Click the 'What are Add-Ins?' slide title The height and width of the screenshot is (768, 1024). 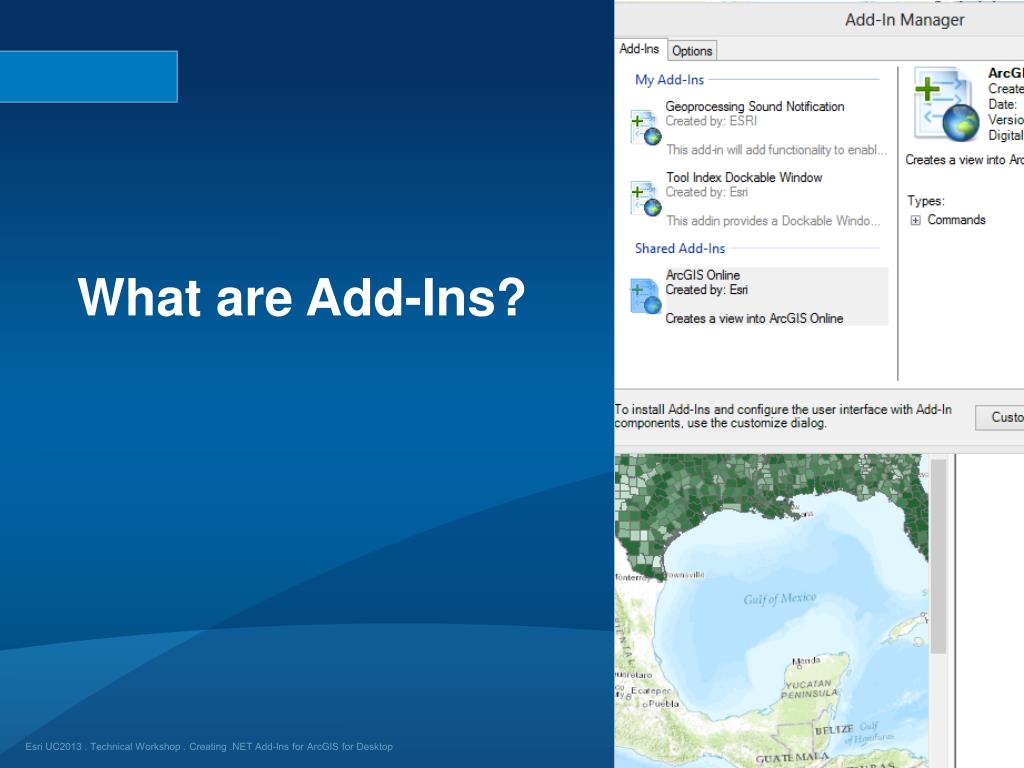click(x=301, y=297)
